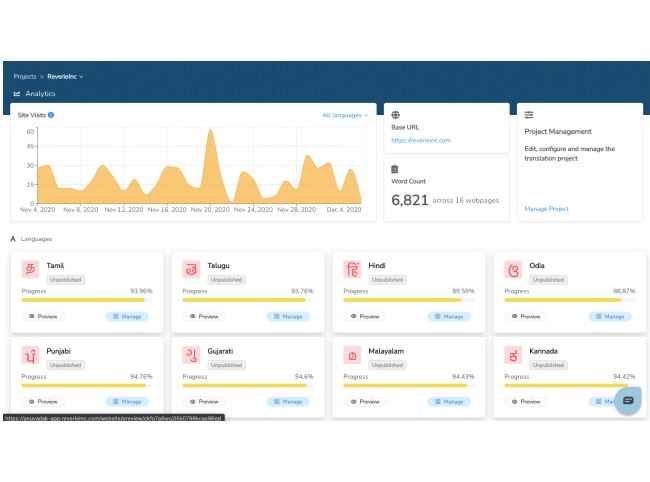Manage the Punjabi language
Screen dimensions: 650x482
127,402
